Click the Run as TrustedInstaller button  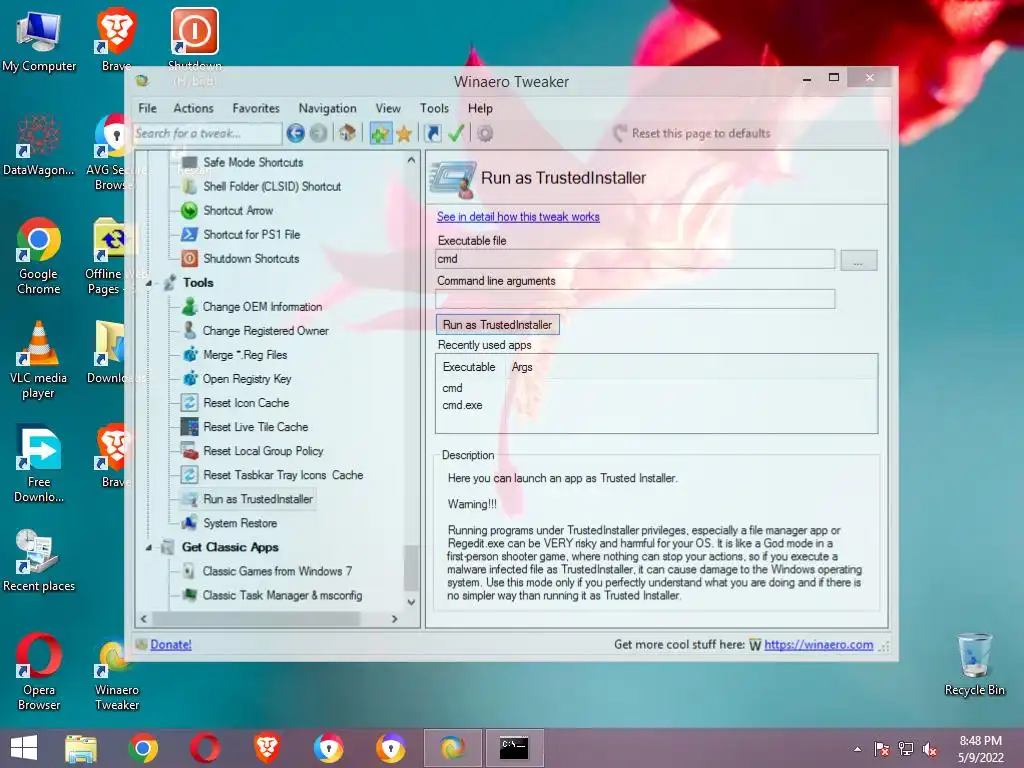pos(498,325)
